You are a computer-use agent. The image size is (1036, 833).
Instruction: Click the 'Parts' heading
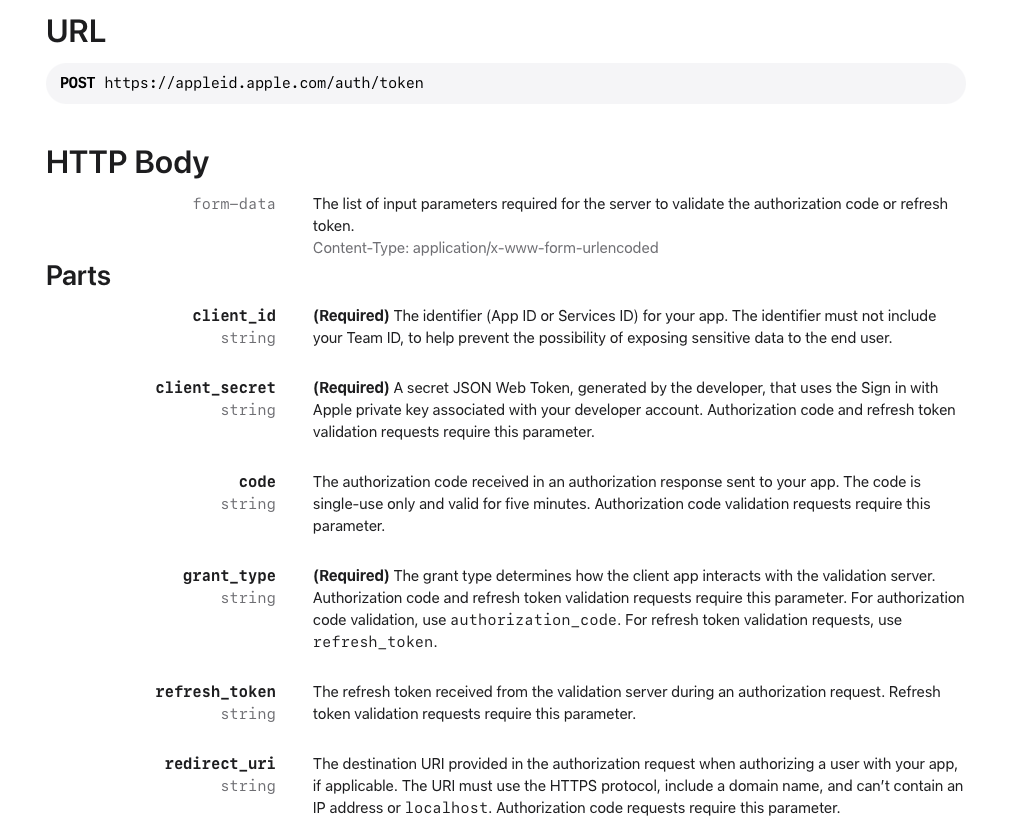[x=78, y=276]
